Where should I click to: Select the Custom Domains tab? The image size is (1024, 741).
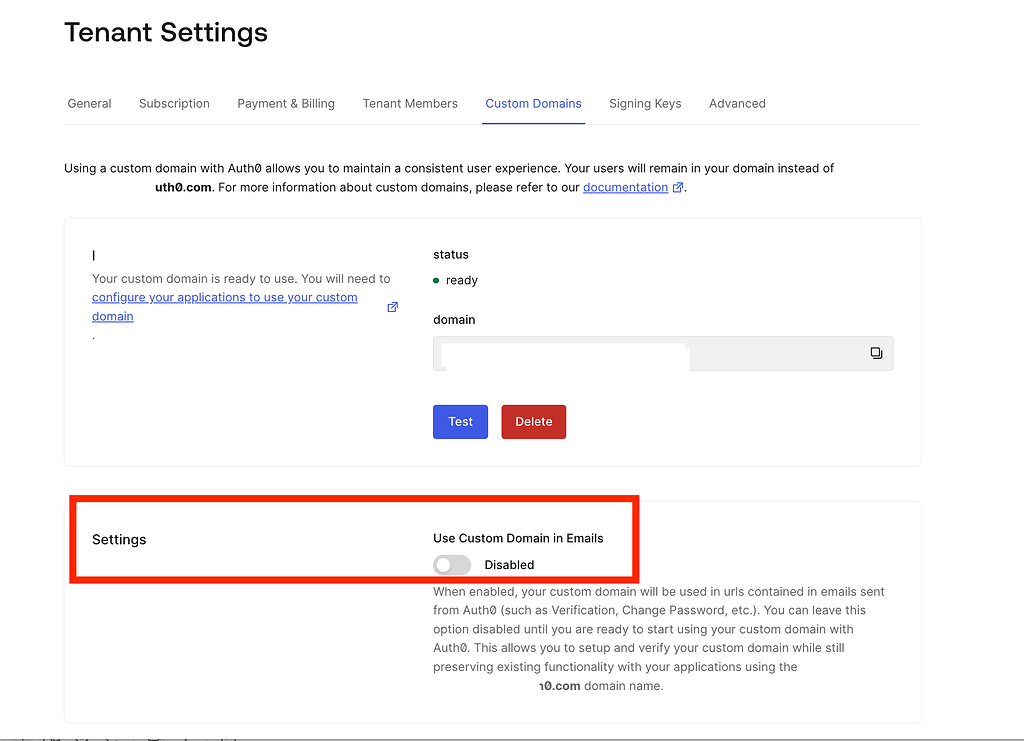click(533, 104)
